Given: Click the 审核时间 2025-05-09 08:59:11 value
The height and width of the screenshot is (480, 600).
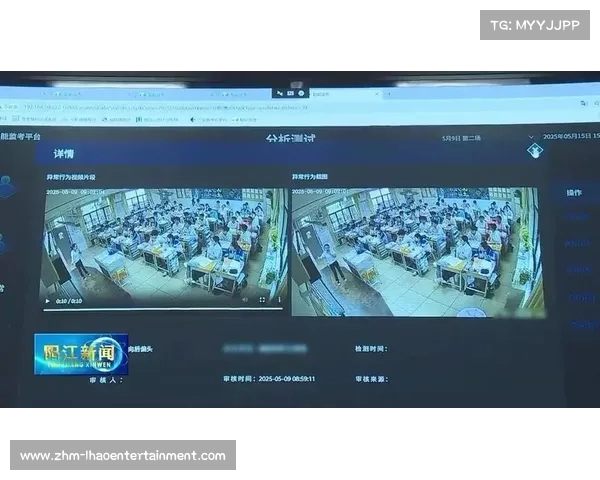Looking at the screenshot, I should pyautogui.click(x=287, y=379).
